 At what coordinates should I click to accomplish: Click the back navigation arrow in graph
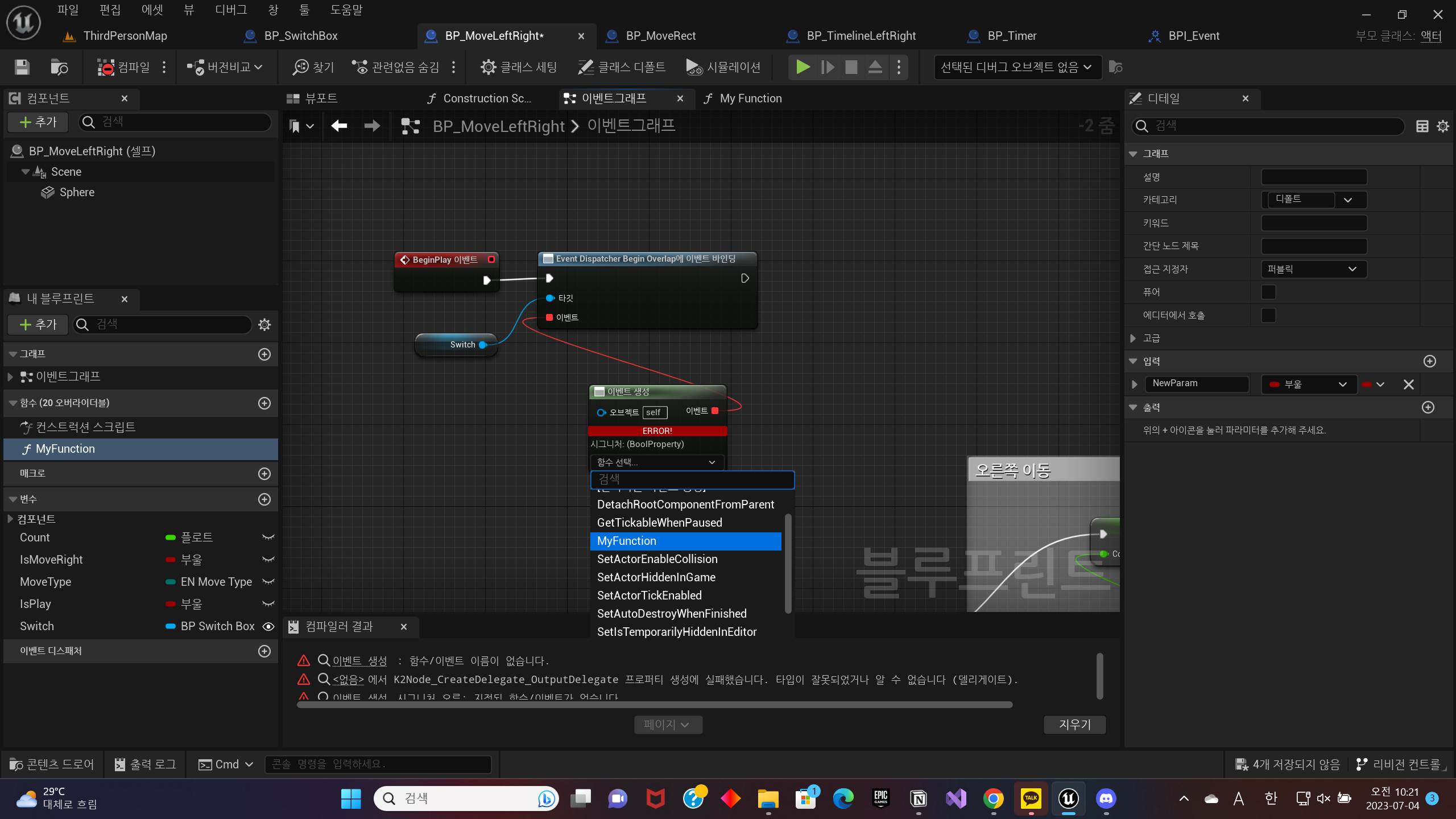click(339, 126)
